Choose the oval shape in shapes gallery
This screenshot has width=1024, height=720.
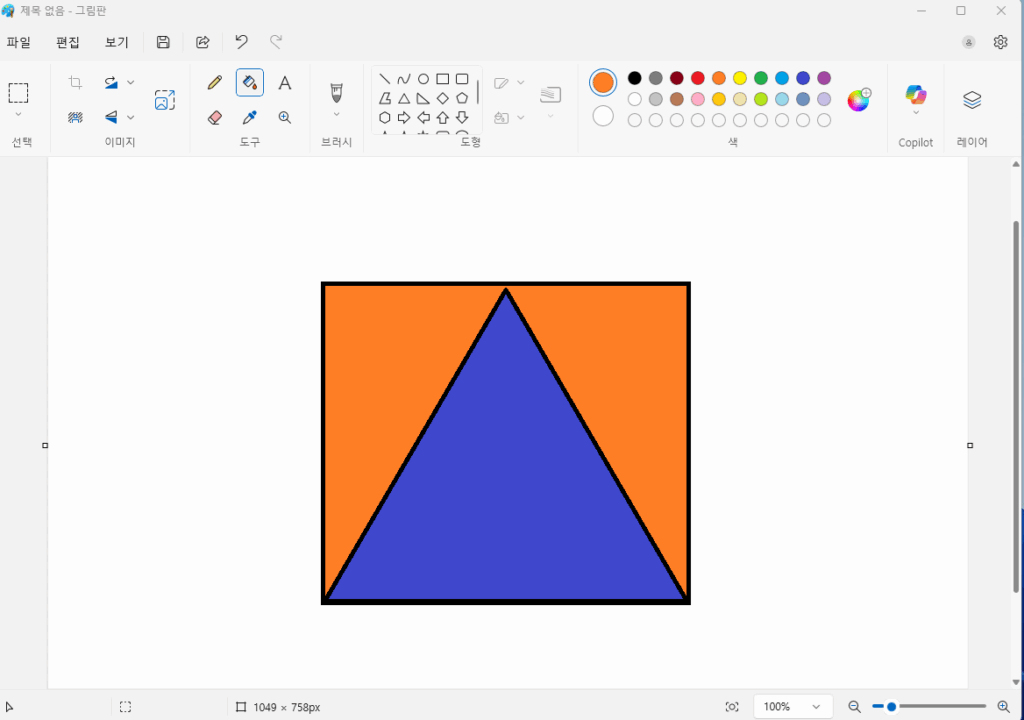pos(423,79)
